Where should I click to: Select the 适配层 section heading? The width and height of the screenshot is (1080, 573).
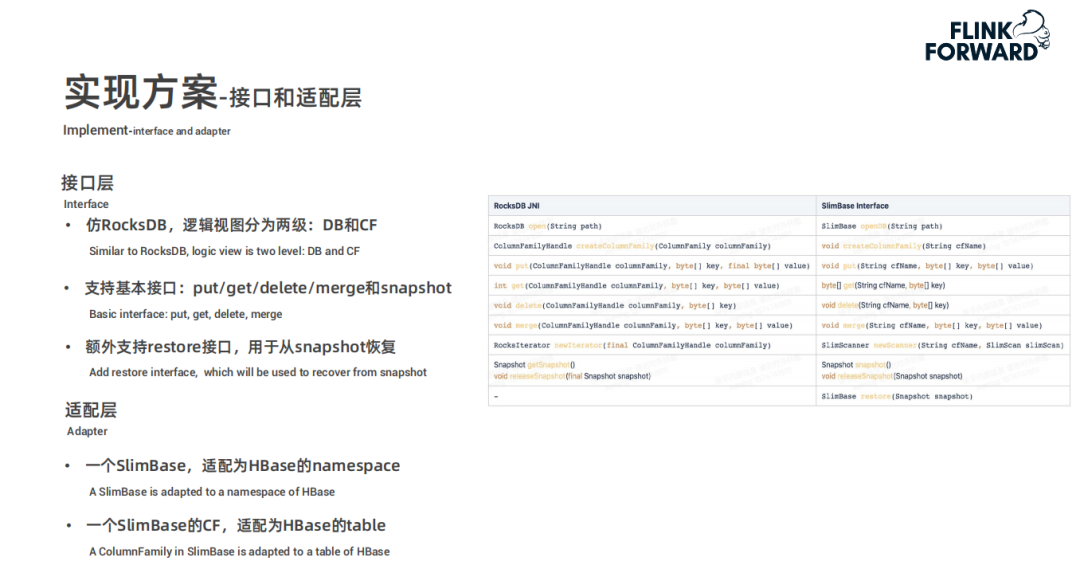91,410
